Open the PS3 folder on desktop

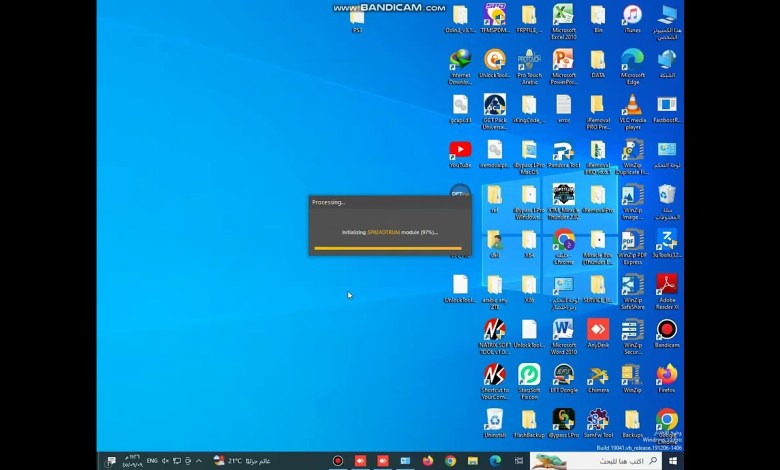[x=357, y=22]
